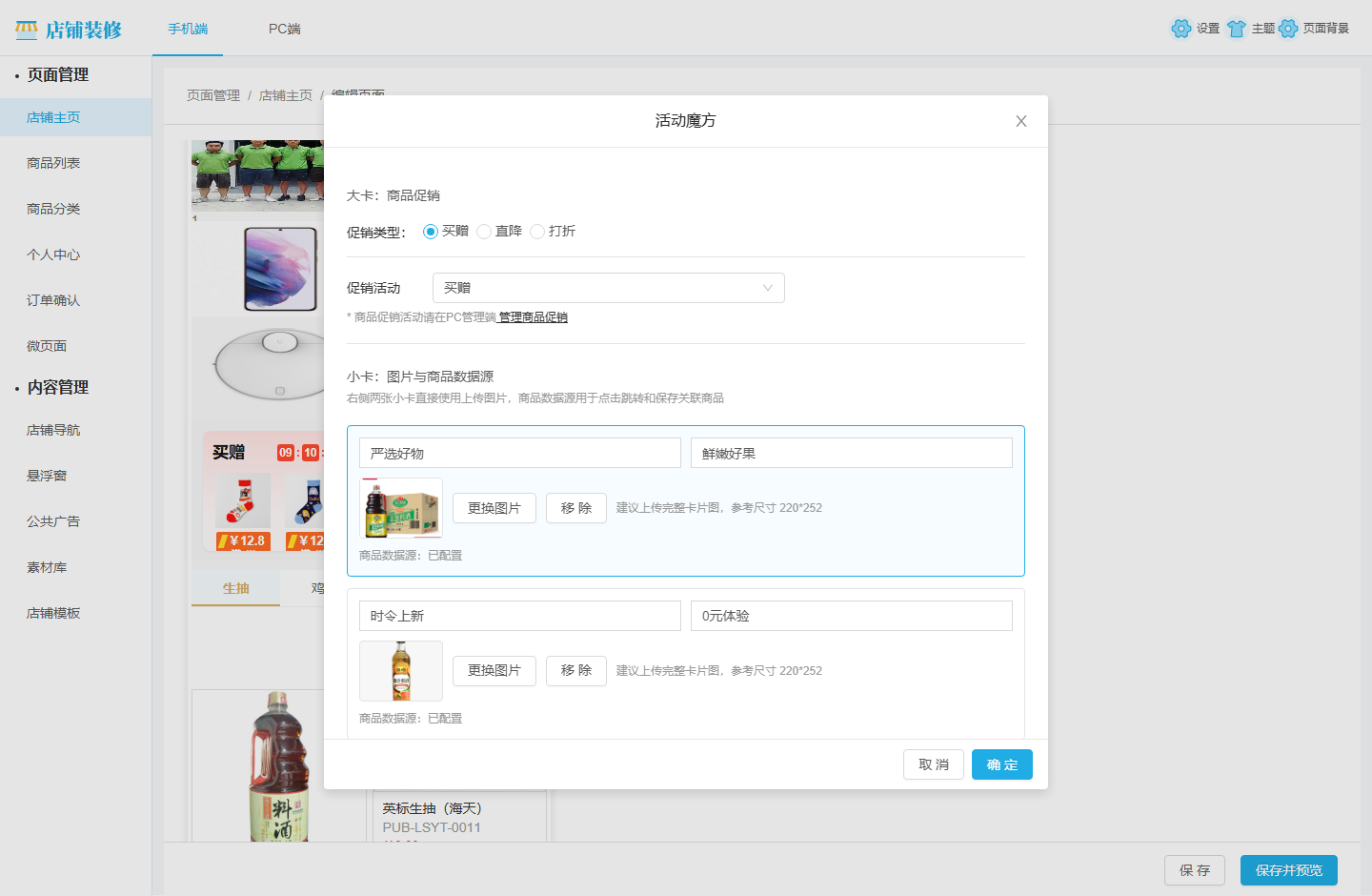Click 更换图片 in the 时令上新 card
Screen dimensions: 1372x896
(x=494, y=671)
